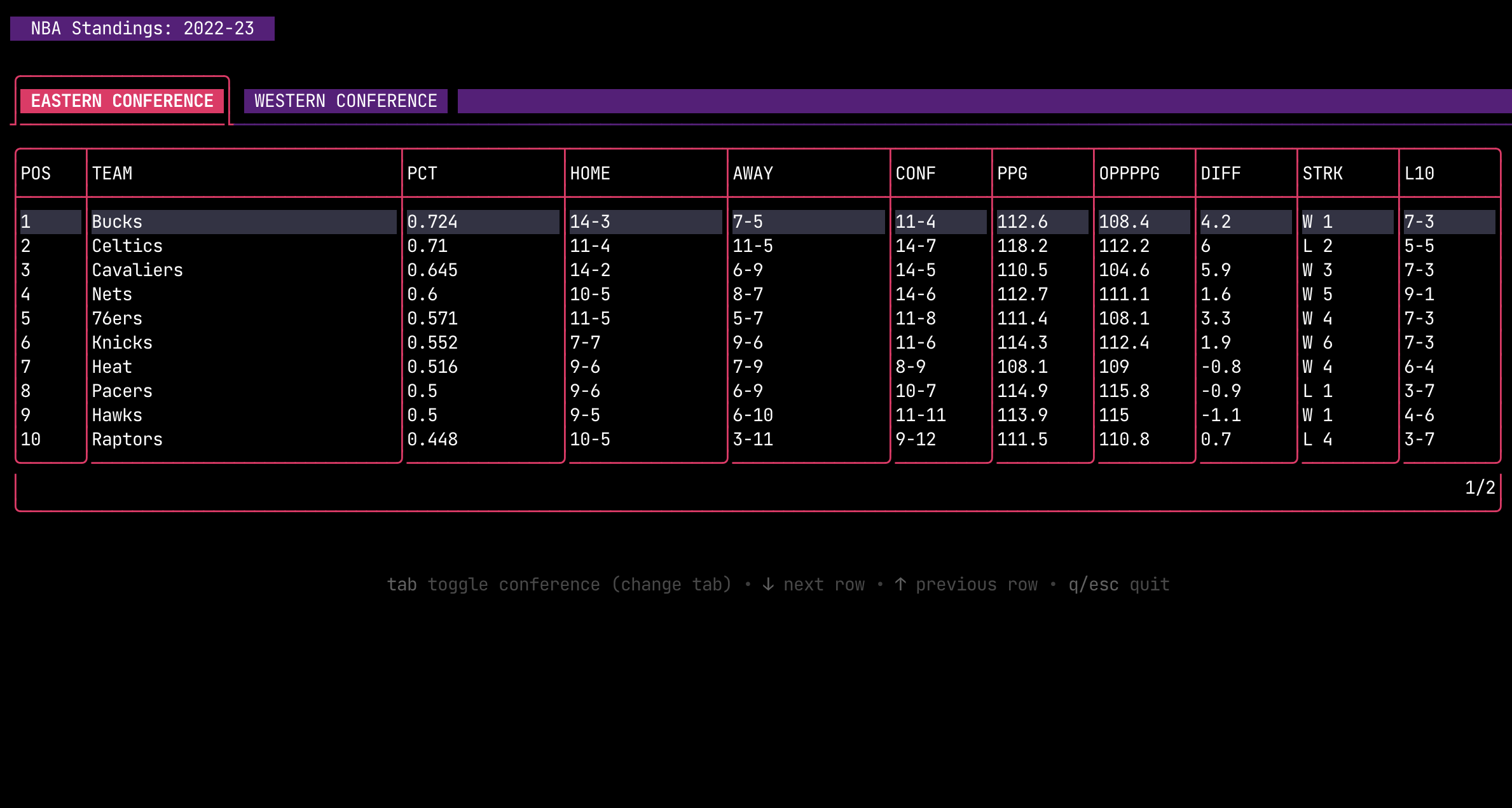Switch to the Western Conference tab

click(x=345, y=101)
